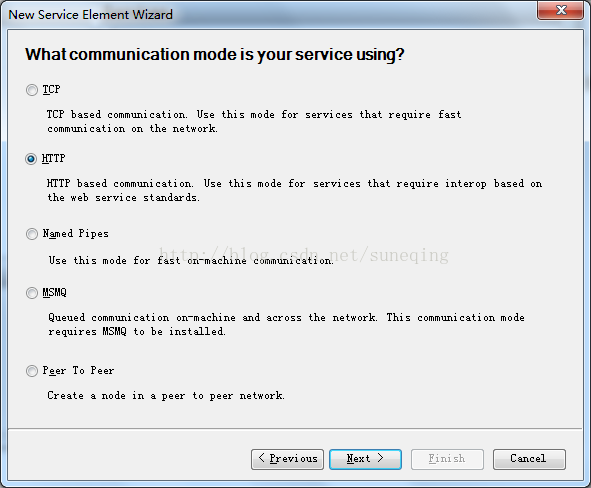Image resolution: width=591 pixels, height=488 pixels.
Task: Click the MSMQ label text
Action: pyautogui.click(x=55, y=292)
